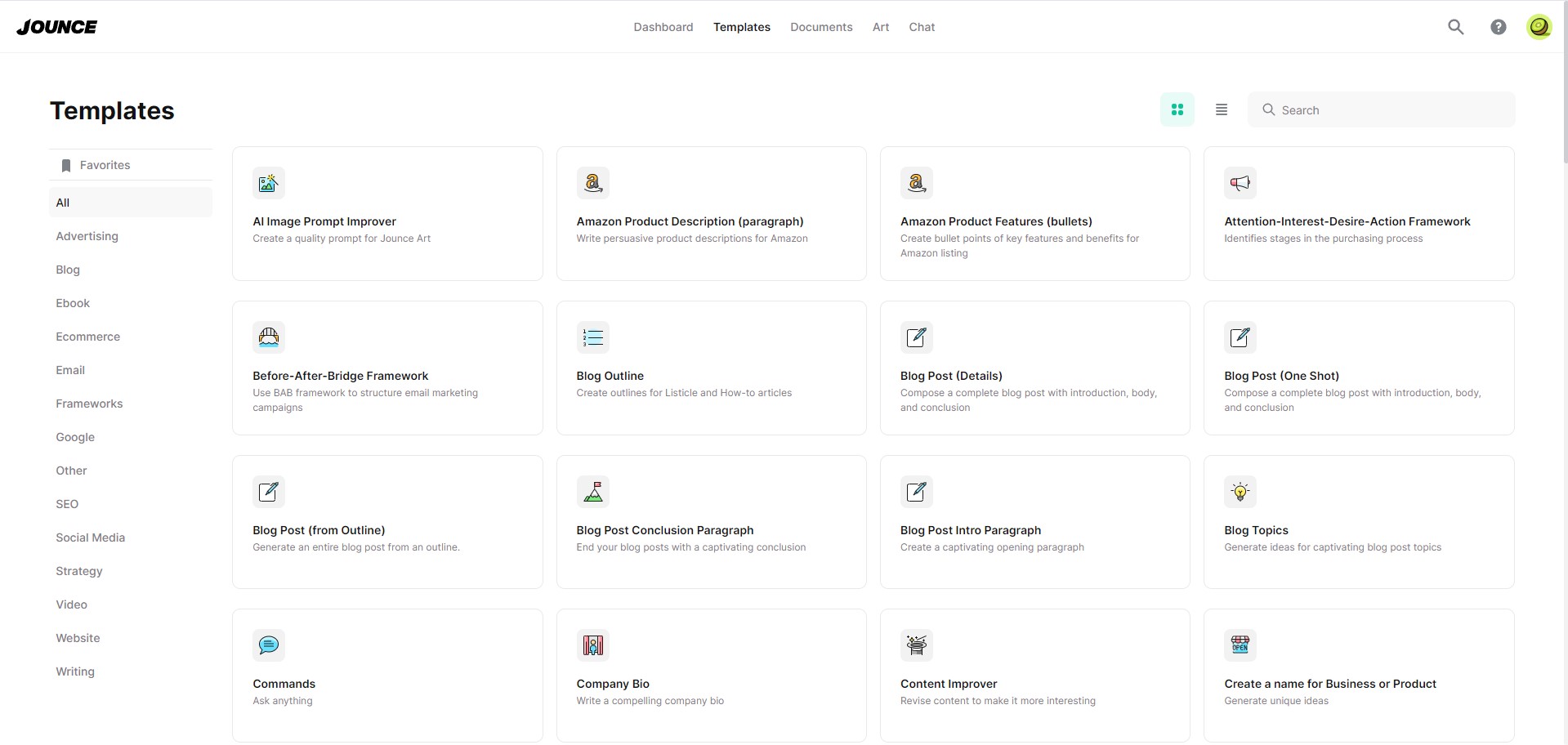Focus the templates Search field
The width and height of the screenshot is (1568, 745).
click(x=1381, y=109)
